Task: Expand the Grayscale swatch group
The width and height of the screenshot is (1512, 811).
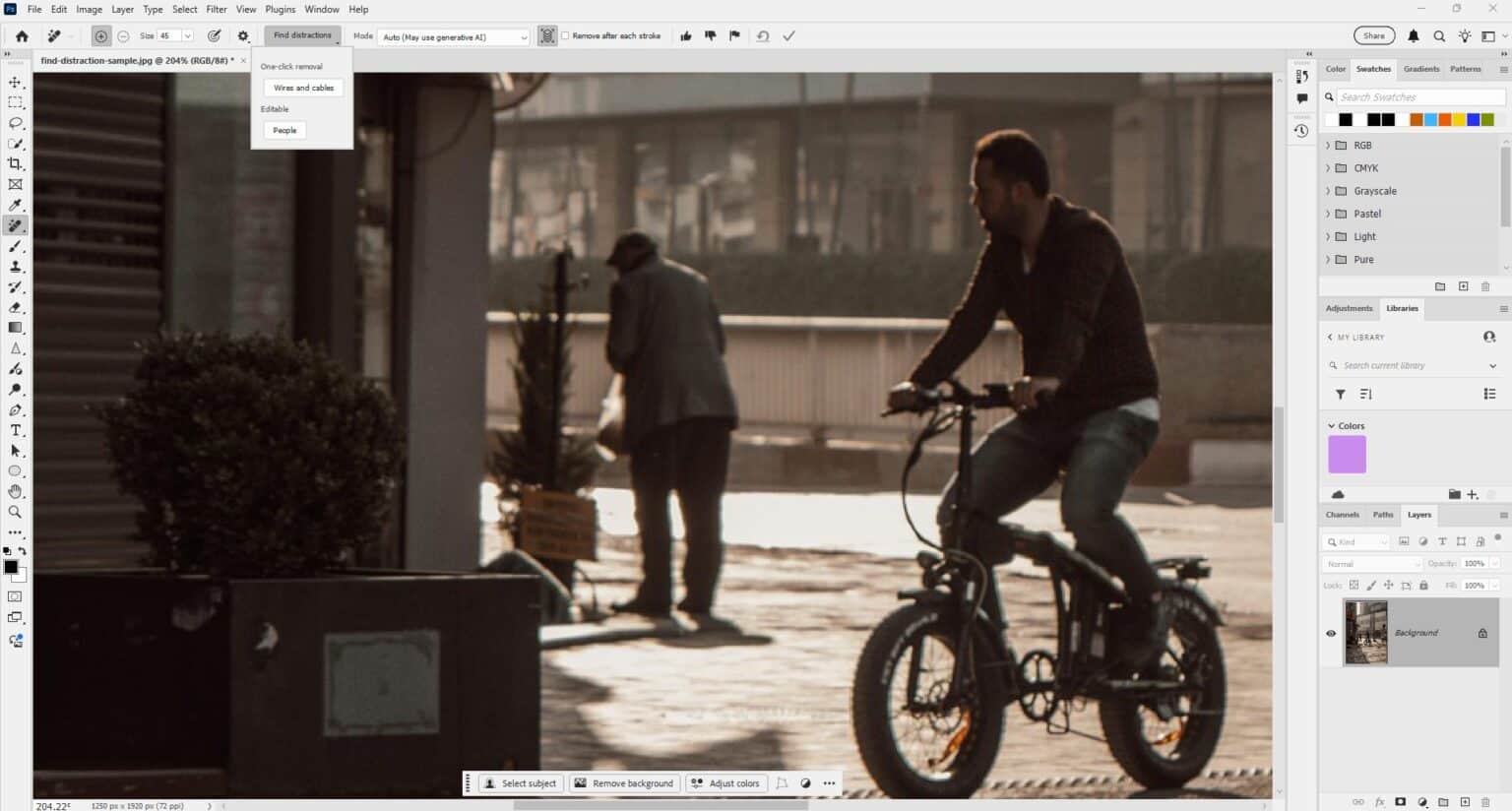Action: (1328, 191)
